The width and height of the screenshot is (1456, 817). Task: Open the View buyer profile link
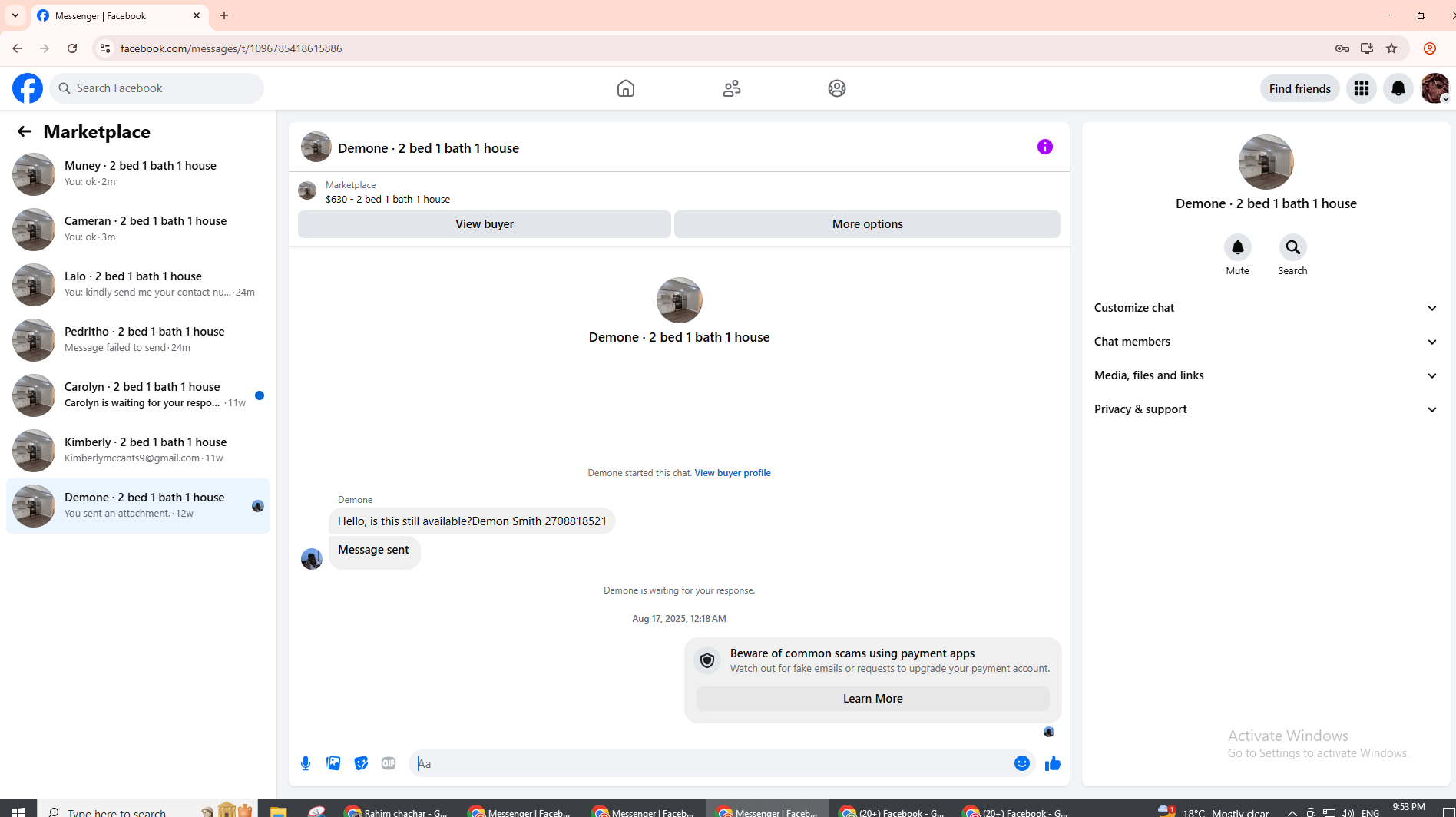point(733,473)
